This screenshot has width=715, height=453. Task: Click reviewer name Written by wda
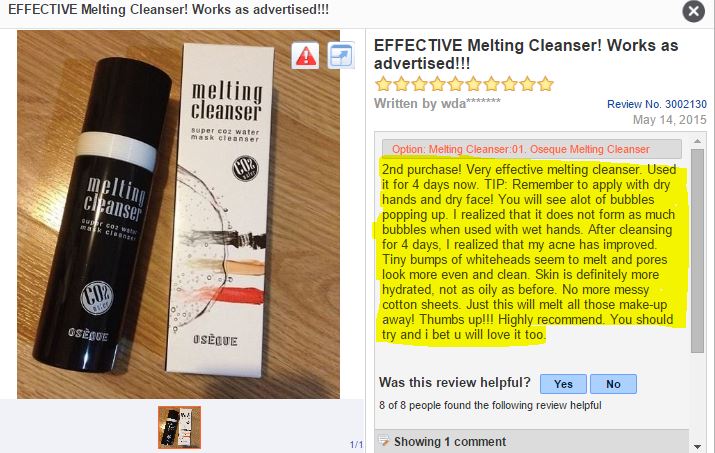coord(437,104)
